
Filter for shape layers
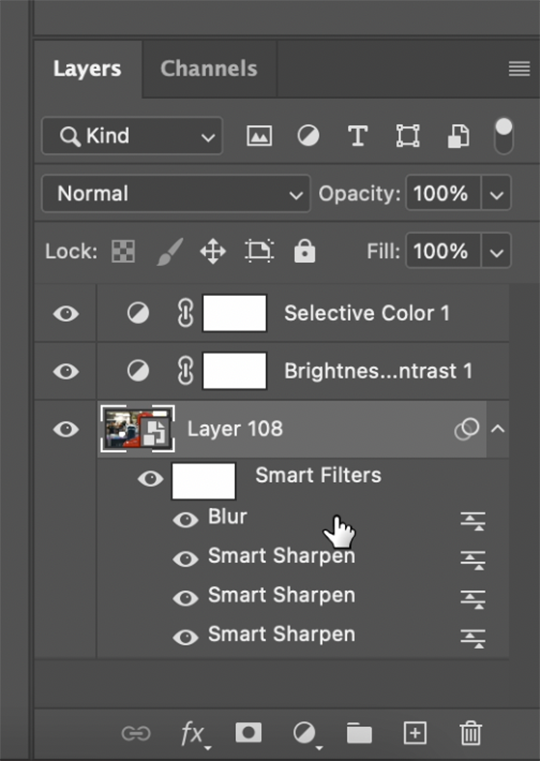[x=408, y=136]
